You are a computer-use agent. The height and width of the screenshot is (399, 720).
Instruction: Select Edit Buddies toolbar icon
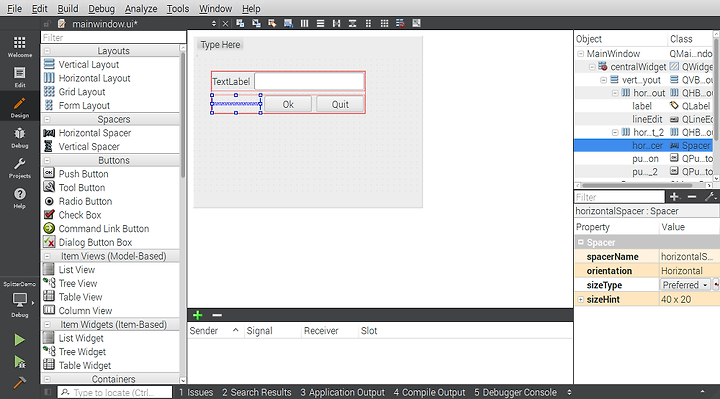(x=272, y=23)
